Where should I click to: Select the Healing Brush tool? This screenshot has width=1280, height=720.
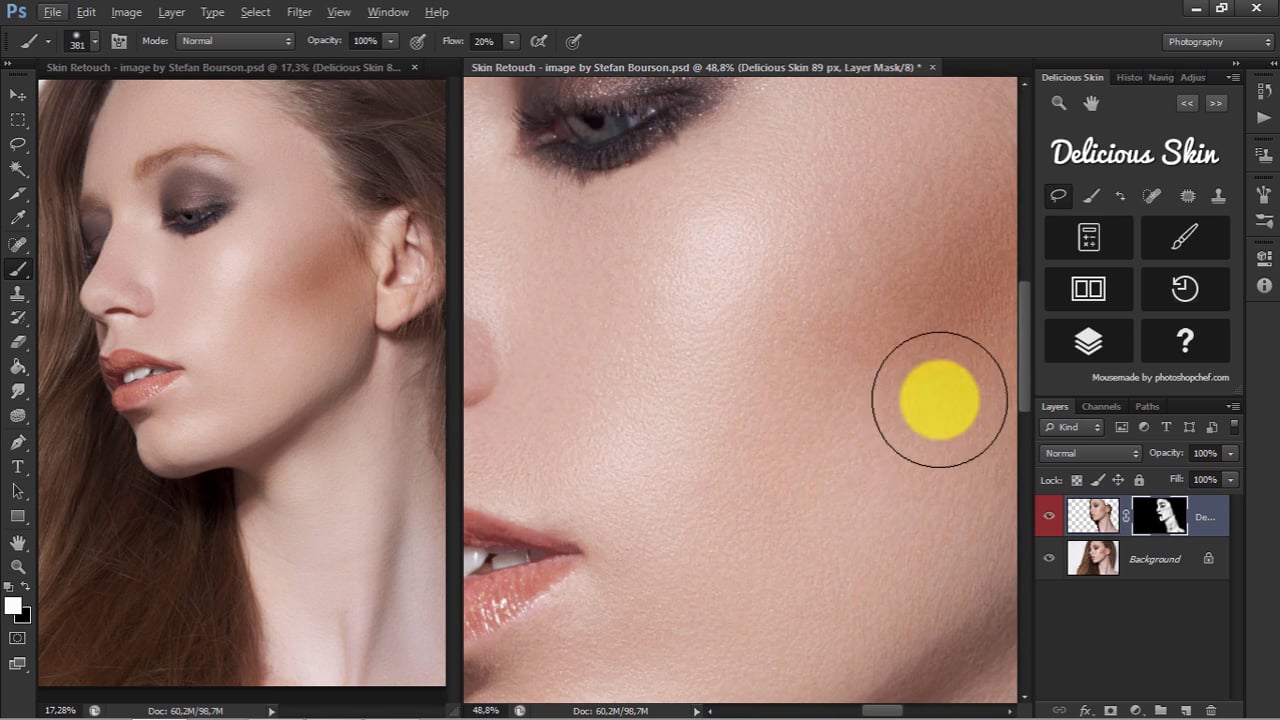(x=18, y=243)
